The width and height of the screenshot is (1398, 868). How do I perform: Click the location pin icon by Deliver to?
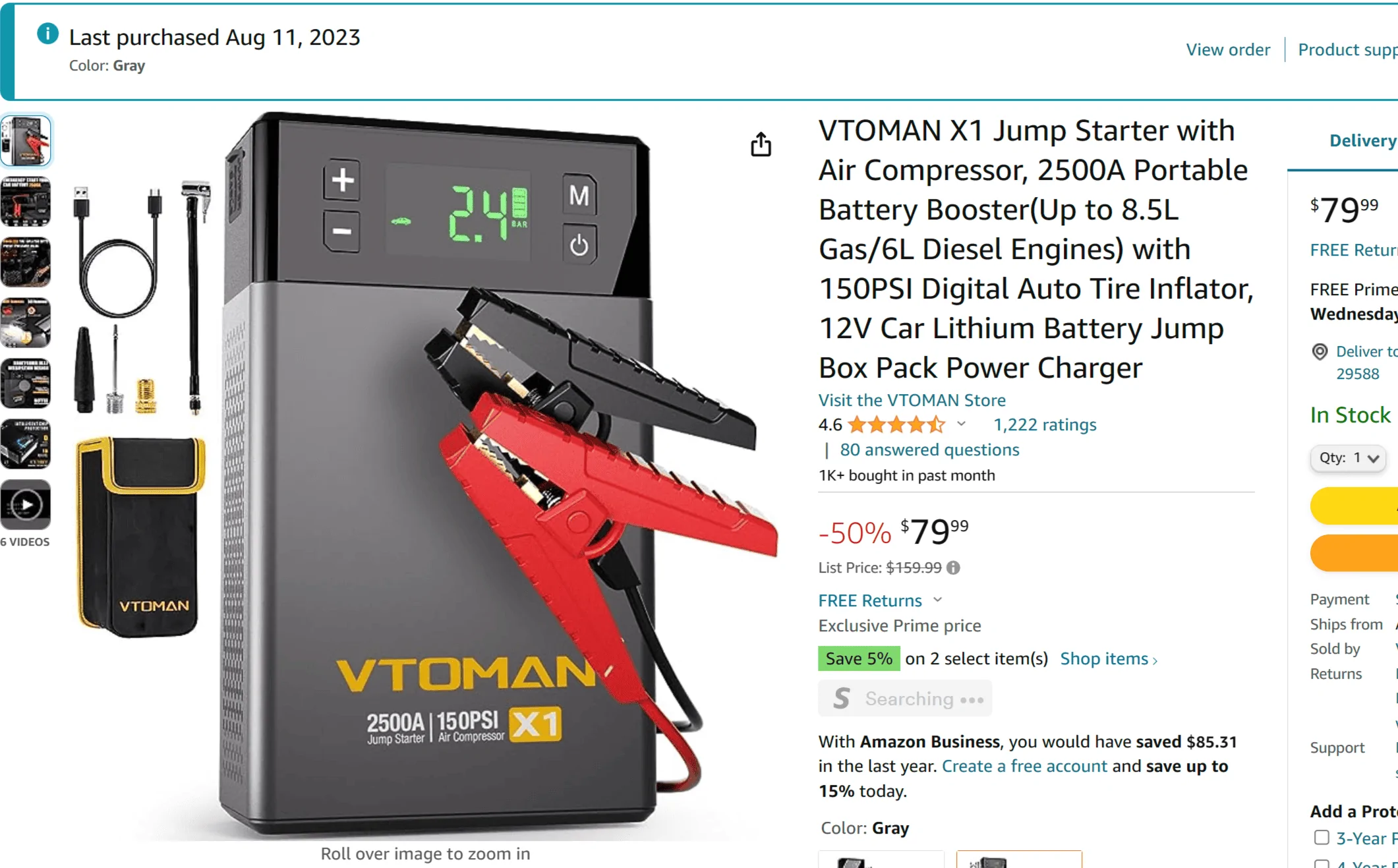point(1320,352)
